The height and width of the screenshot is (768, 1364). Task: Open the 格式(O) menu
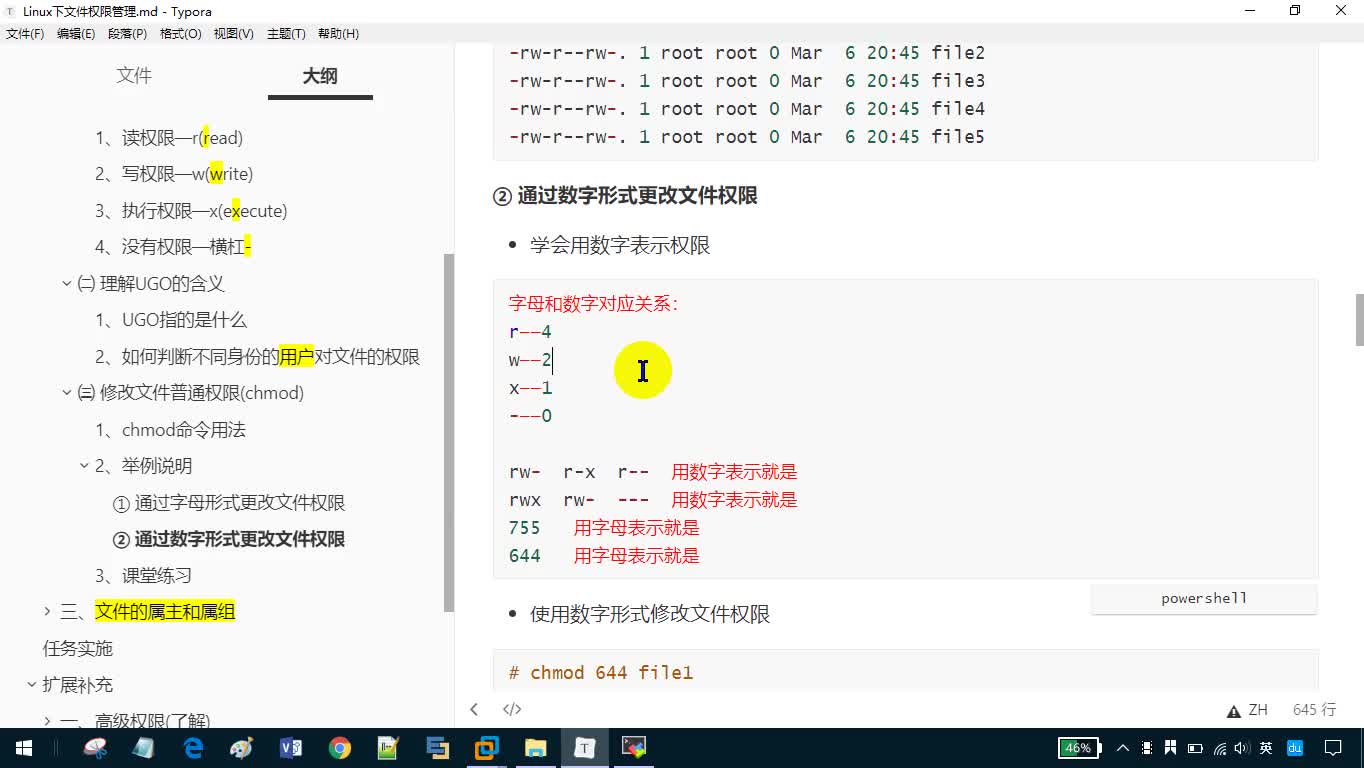tap(181, 33)
